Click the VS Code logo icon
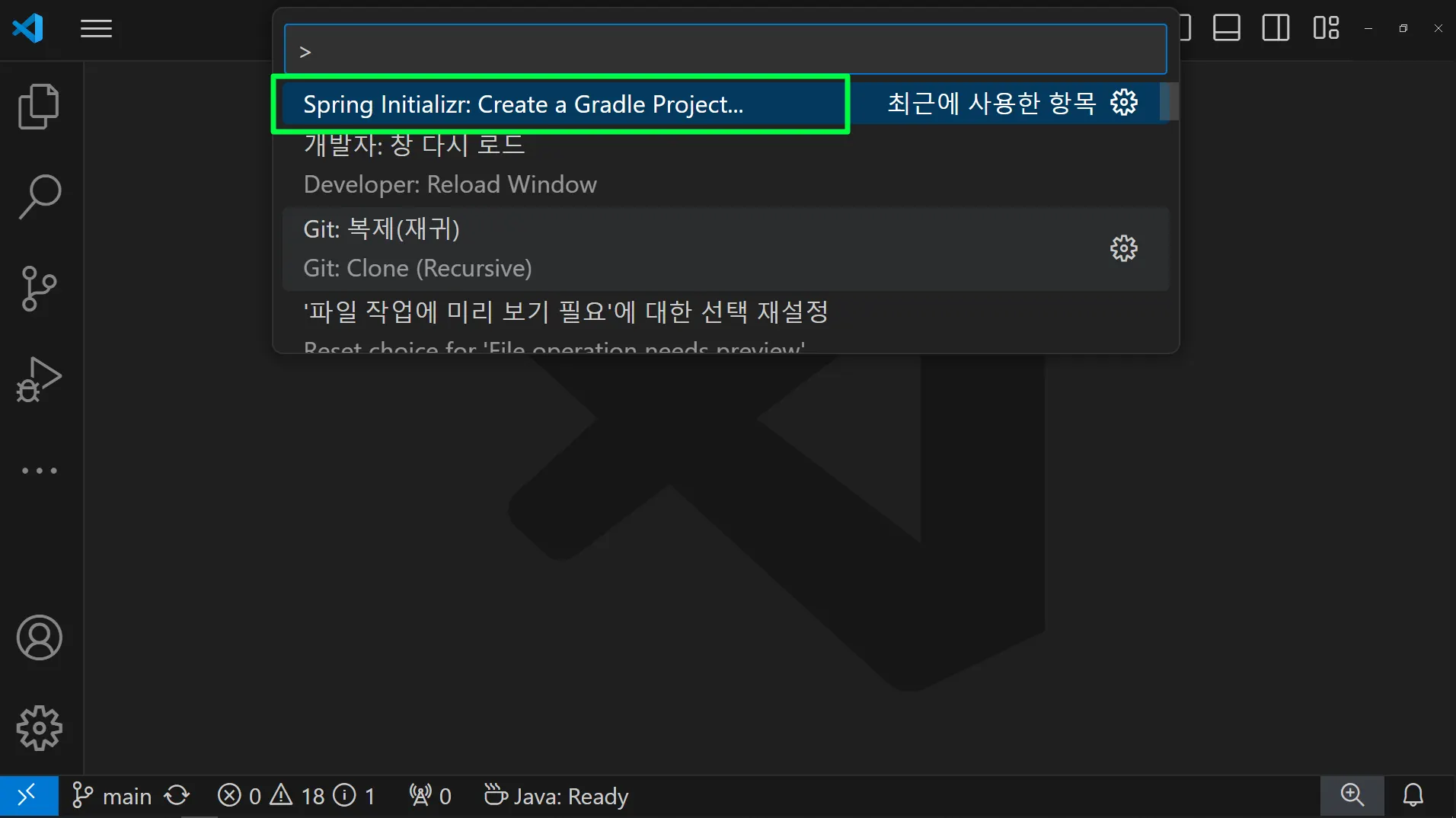This screenshot has height=818, width=1456. click(28, 29)
